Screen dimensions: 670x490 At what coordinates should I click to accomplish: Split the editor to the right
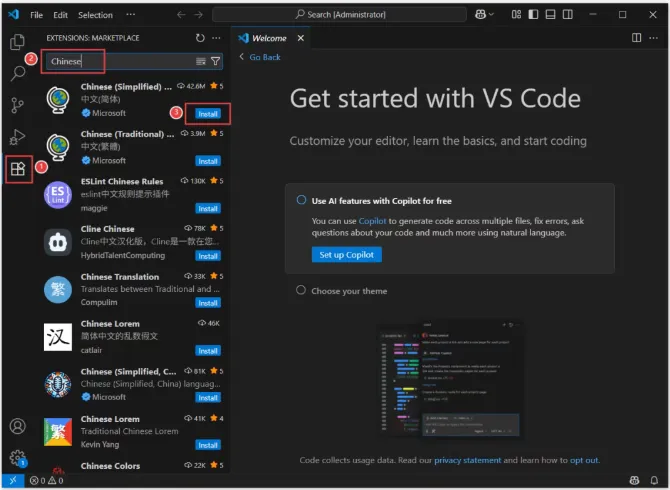coord(636,38)
